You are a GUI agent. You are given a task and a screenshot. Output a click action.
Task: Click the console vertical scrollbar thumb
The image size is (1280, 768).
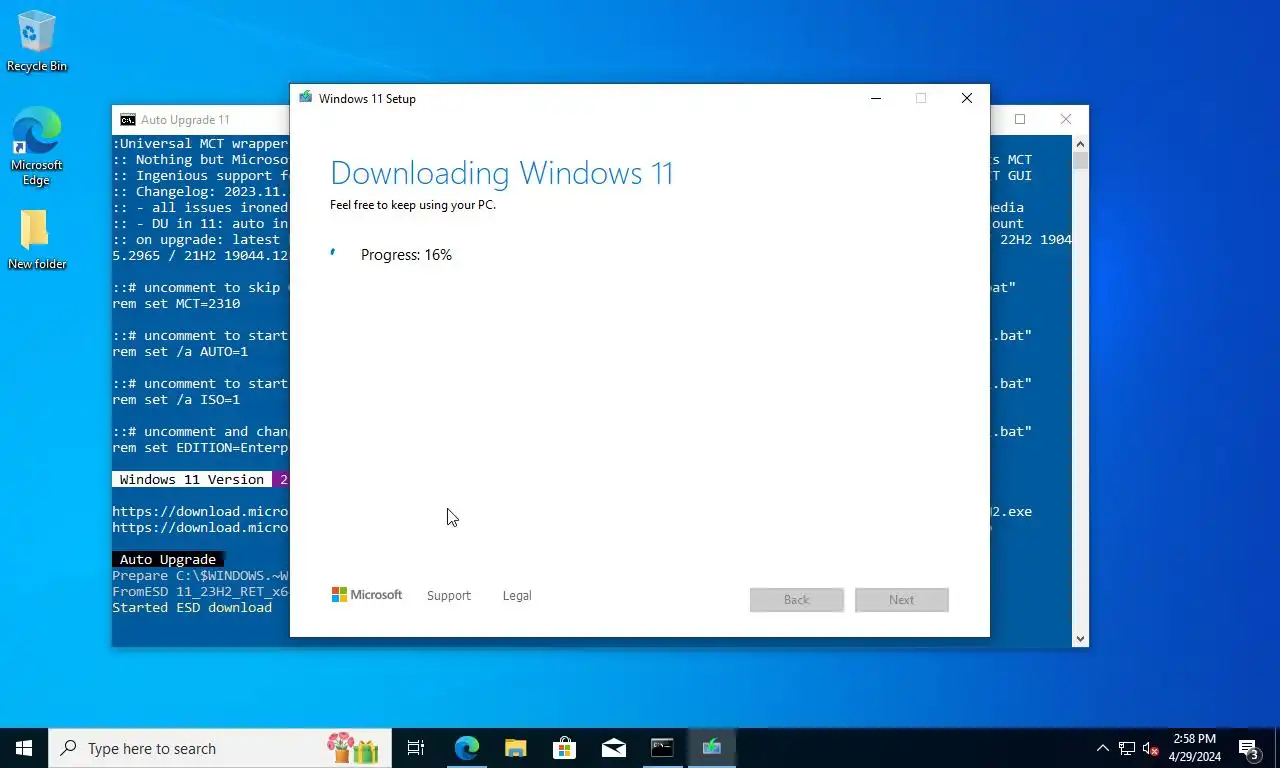[1080, 160]
